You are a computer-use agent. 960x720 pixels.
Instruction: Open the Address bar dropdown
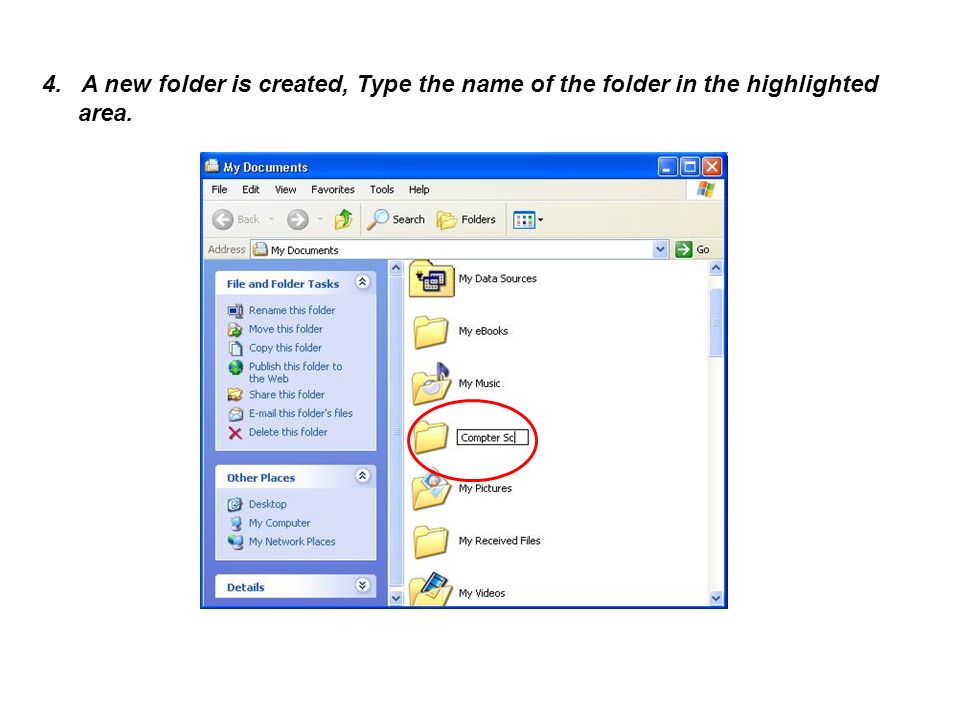[660, 249]
